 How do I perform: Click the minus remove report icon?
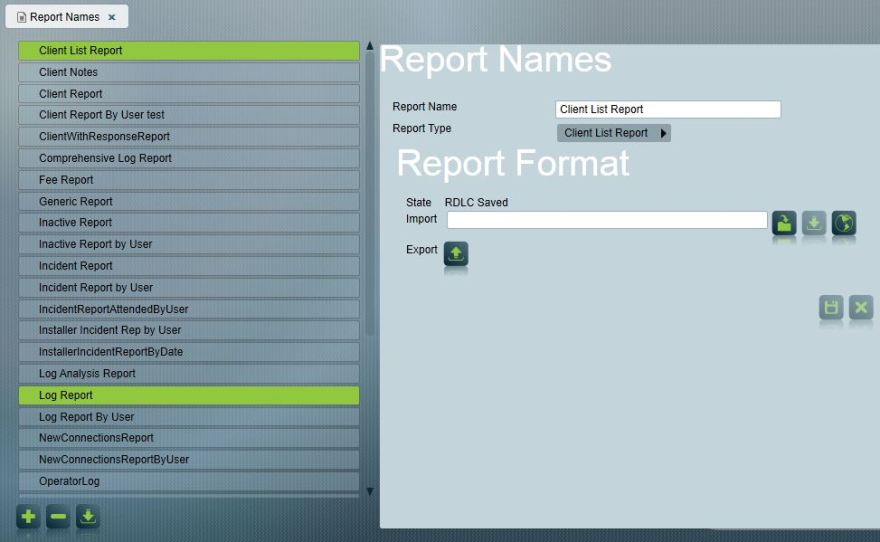click(x=58, y=516)
